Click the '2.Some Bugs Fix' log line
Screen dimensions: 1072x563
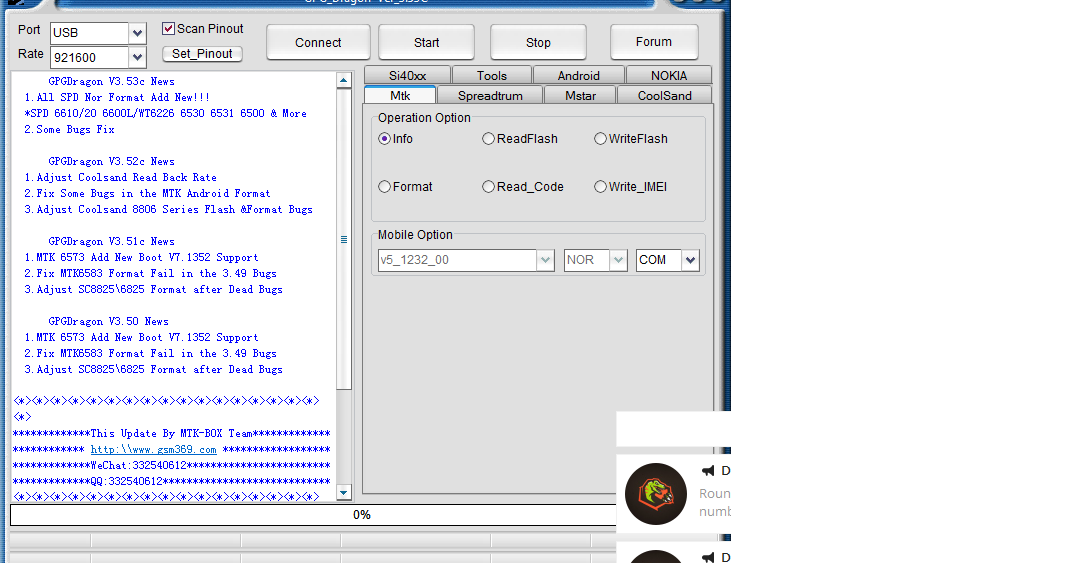[x=69, y=130]
